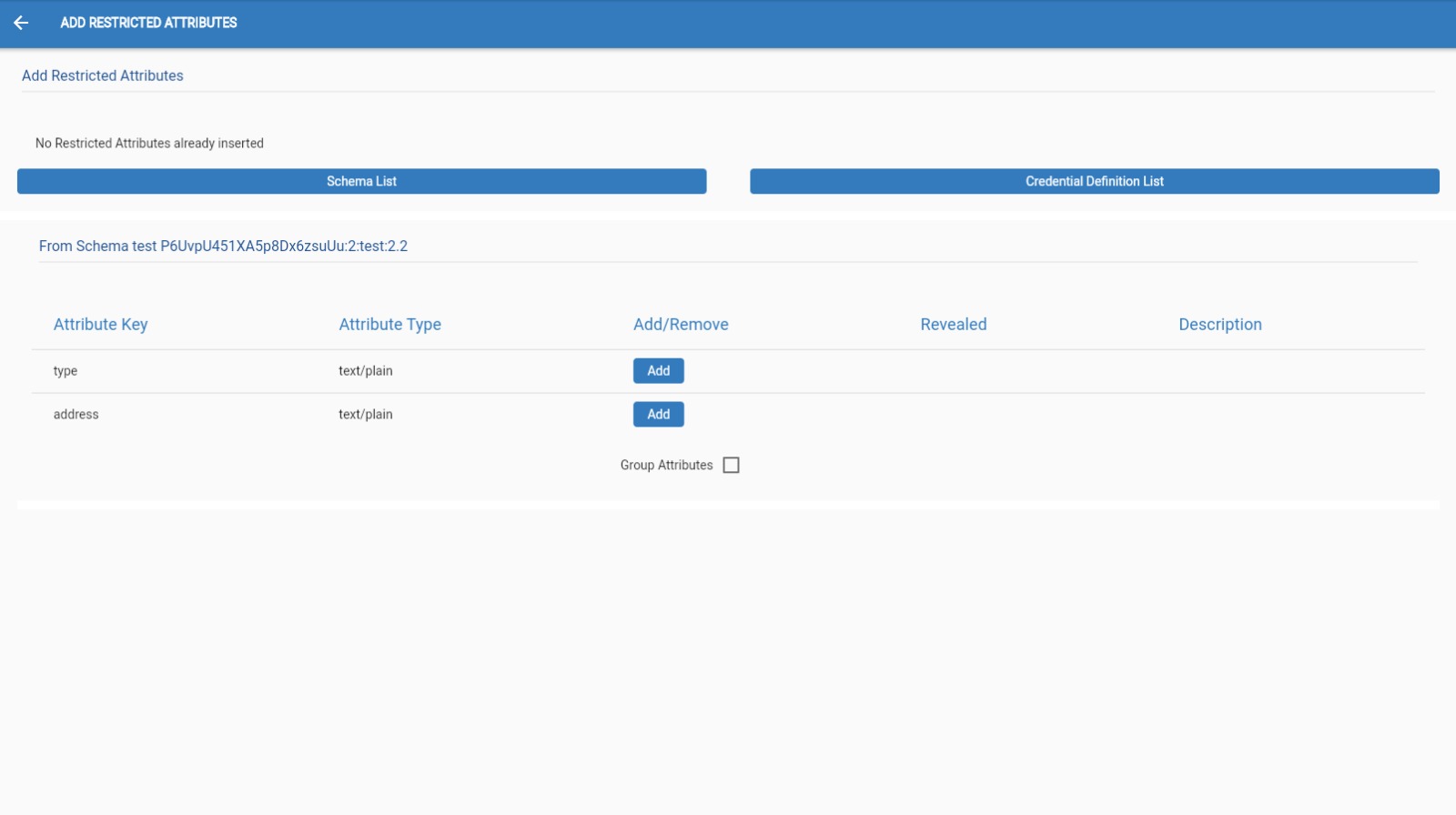Add the 'address' attribute
Screen dimensions: 1456x815
click(x=659, y=414)
